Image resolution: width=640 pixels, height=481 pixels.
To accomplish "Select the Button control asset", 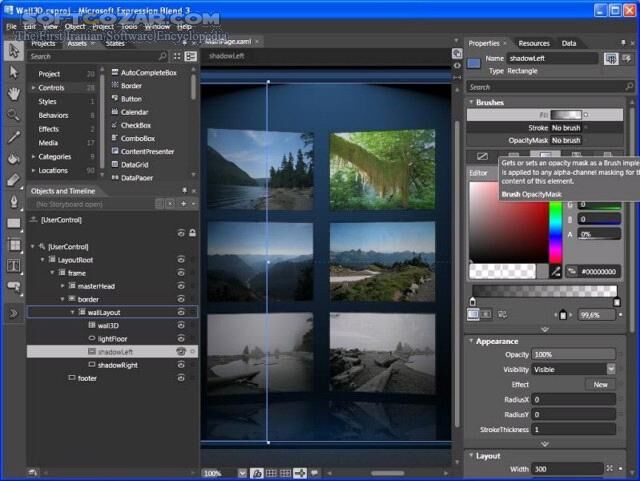I will pyautogui.click(x=131, y=99).
